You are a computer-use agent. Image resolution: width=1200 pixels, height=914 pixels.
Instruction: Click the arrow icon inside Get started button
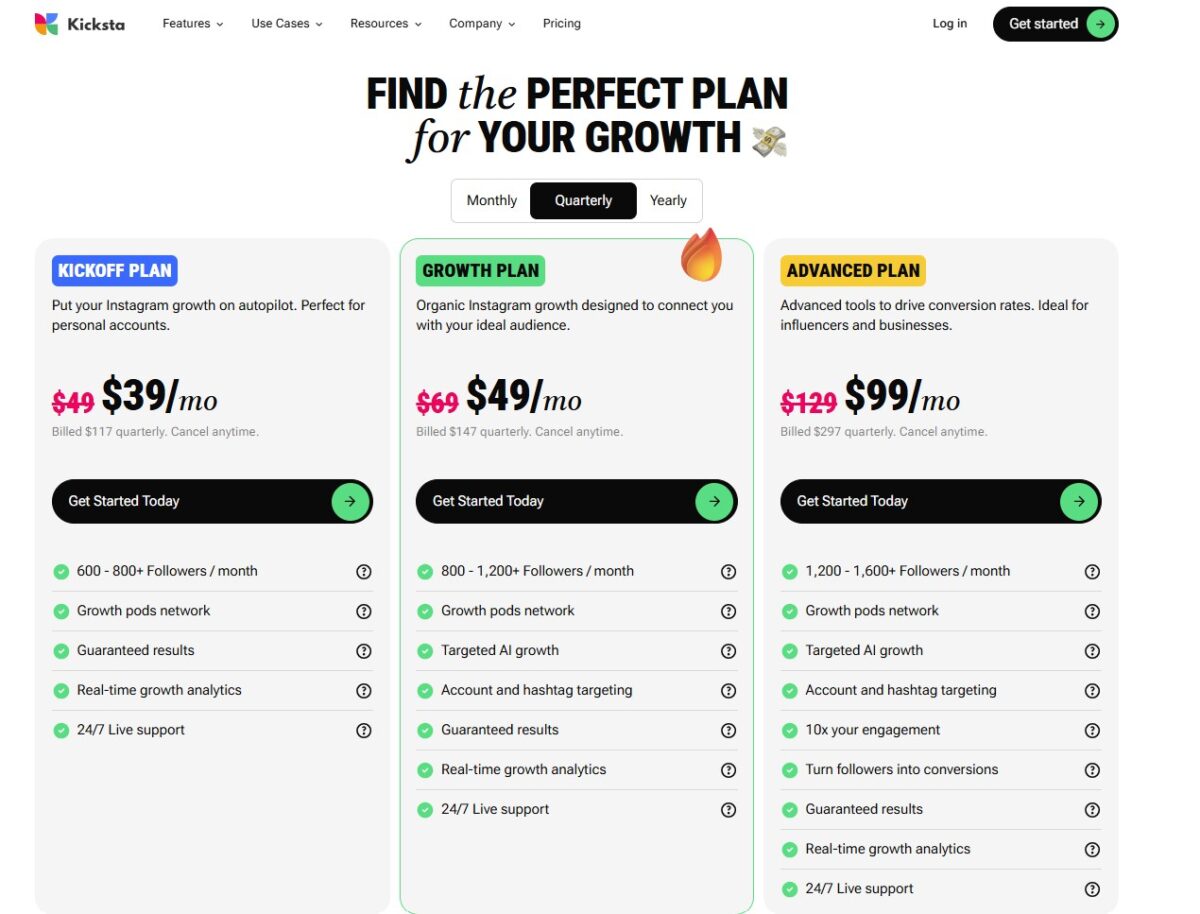coord(1100,23)
